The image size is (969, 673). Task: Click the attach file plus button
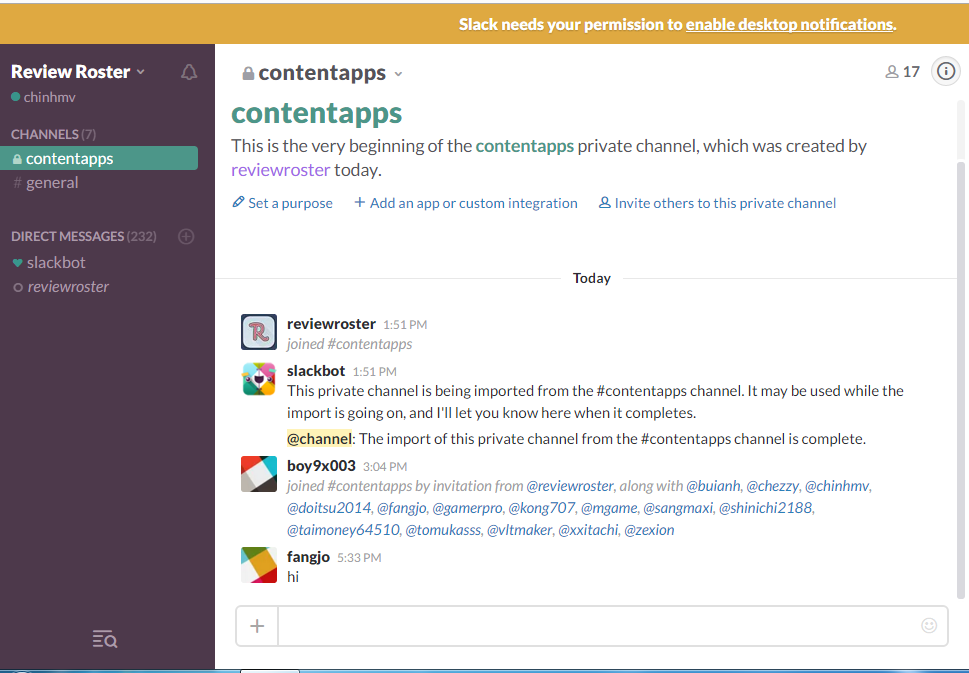tap(257, 626)
